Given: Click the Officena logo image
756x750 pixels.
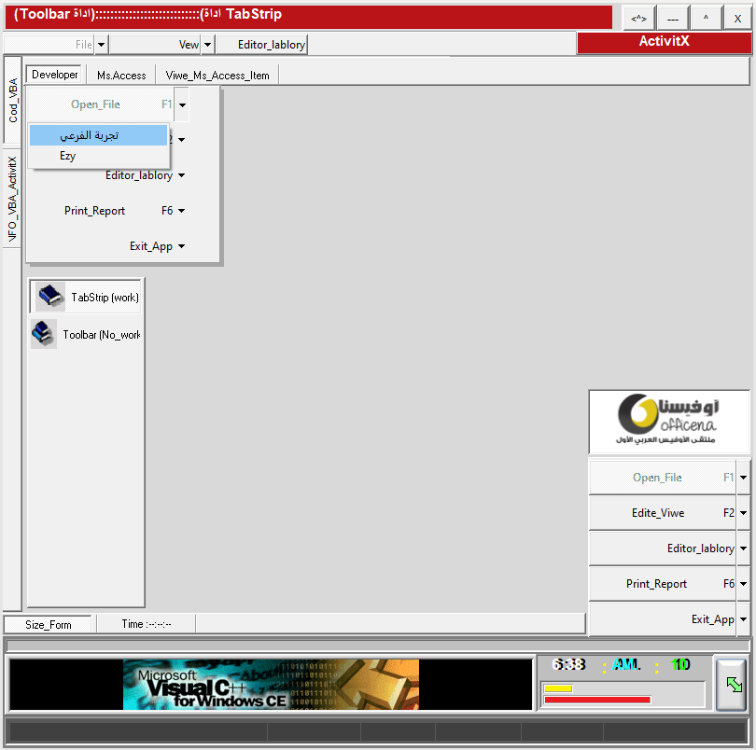Looking at the screenshot, I should [x=668, y=423].
